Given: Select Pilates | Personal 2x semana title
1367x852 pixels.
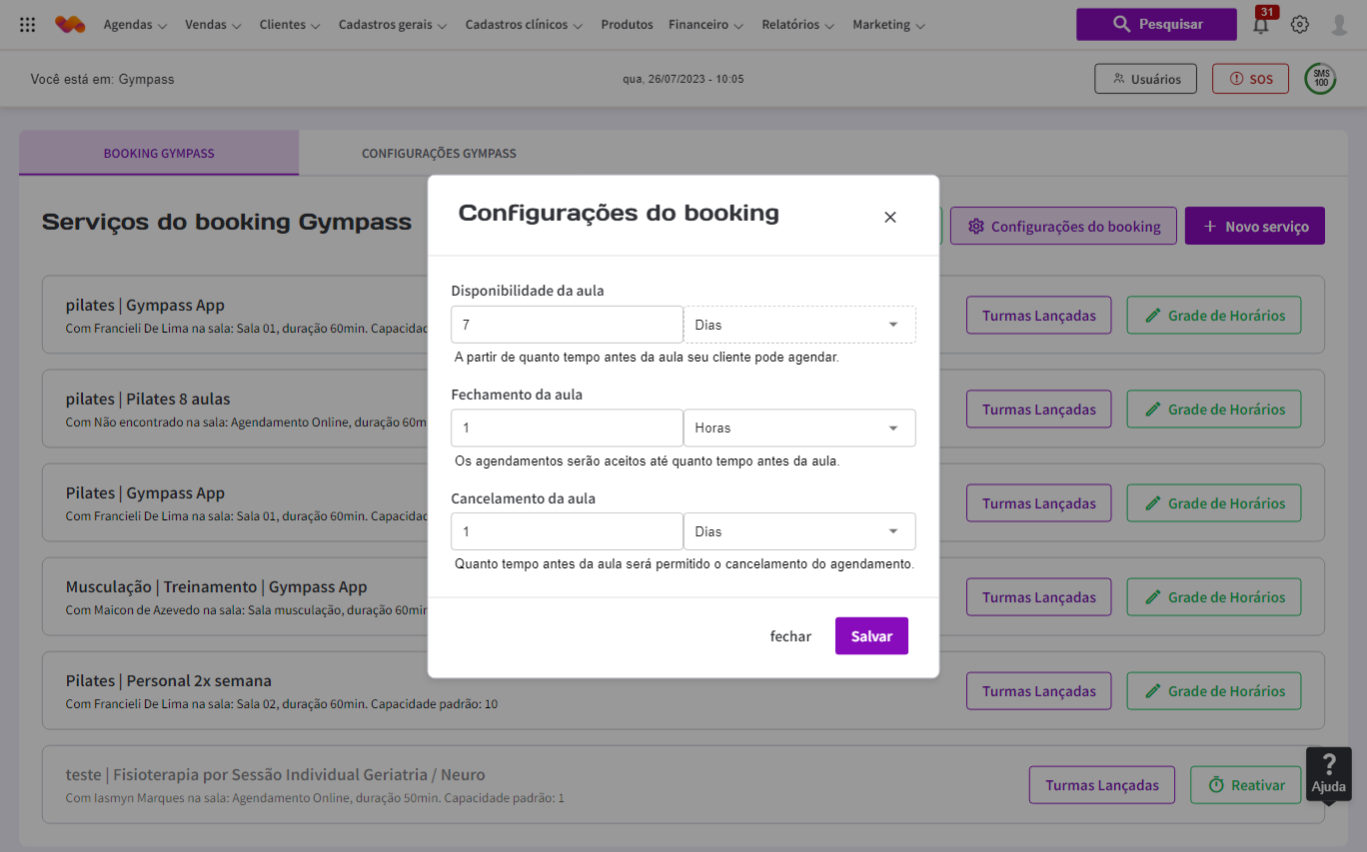Looking at the screenshot, I should tap(169, 681).
